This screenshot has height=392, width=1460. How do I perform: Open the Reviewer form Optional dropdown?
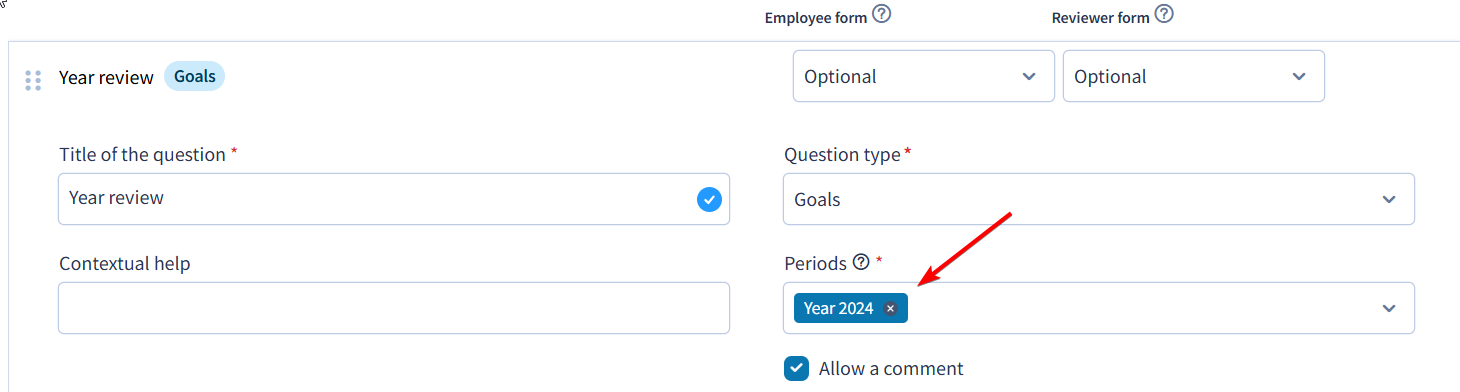[1194, 76]
